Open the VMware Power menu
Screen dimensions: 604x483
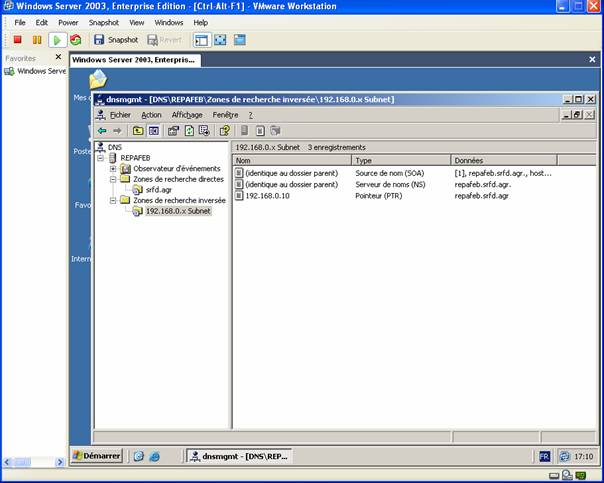click(x=68, y=23)
